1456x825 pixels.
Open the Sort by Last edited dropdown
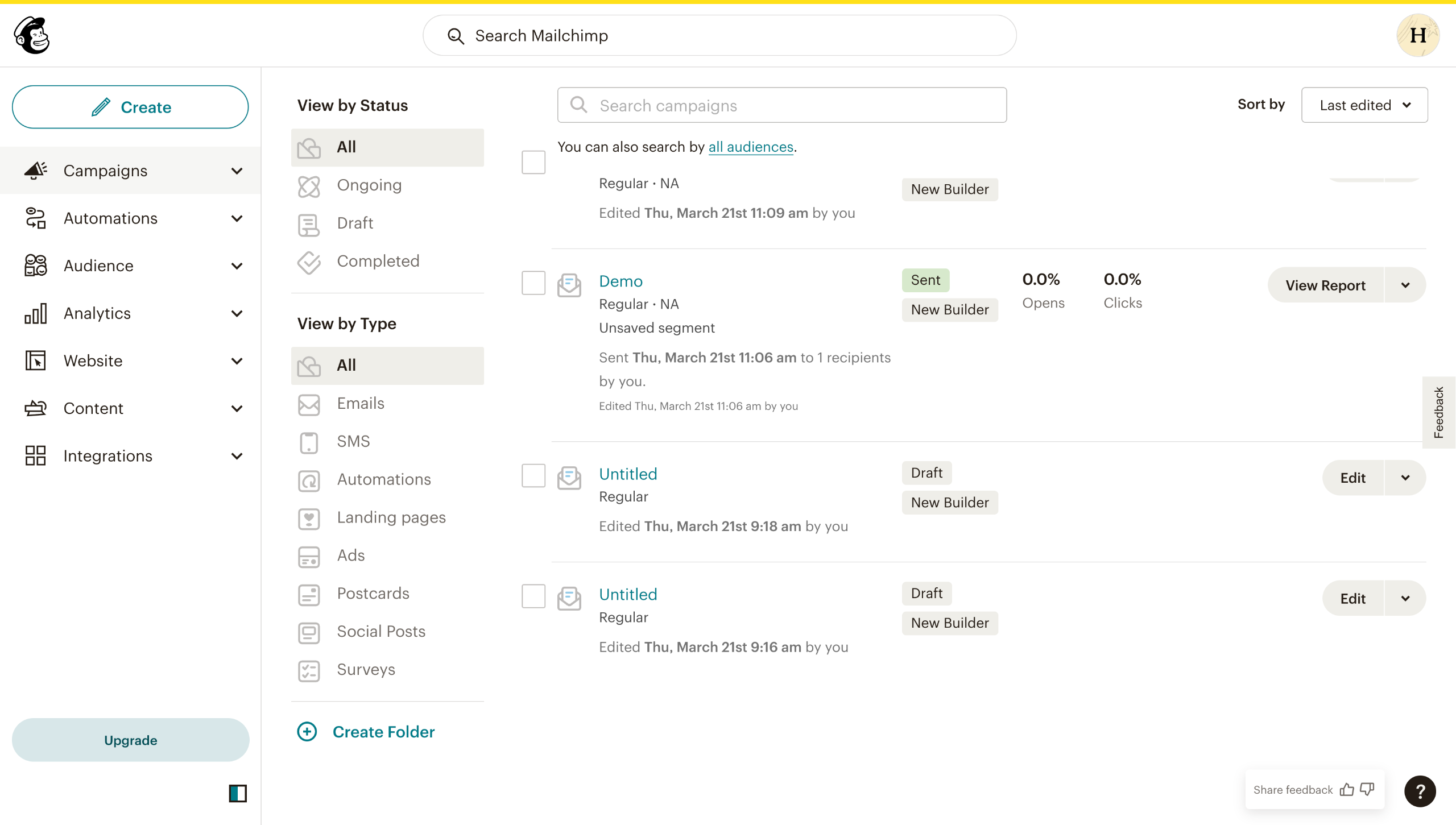coord(1364,105)
